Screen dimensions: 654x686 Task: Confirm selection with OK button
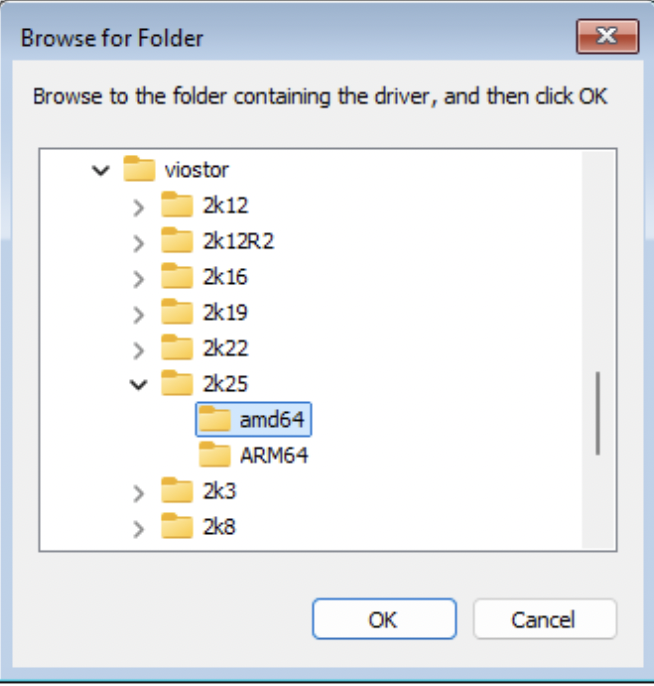383,619
